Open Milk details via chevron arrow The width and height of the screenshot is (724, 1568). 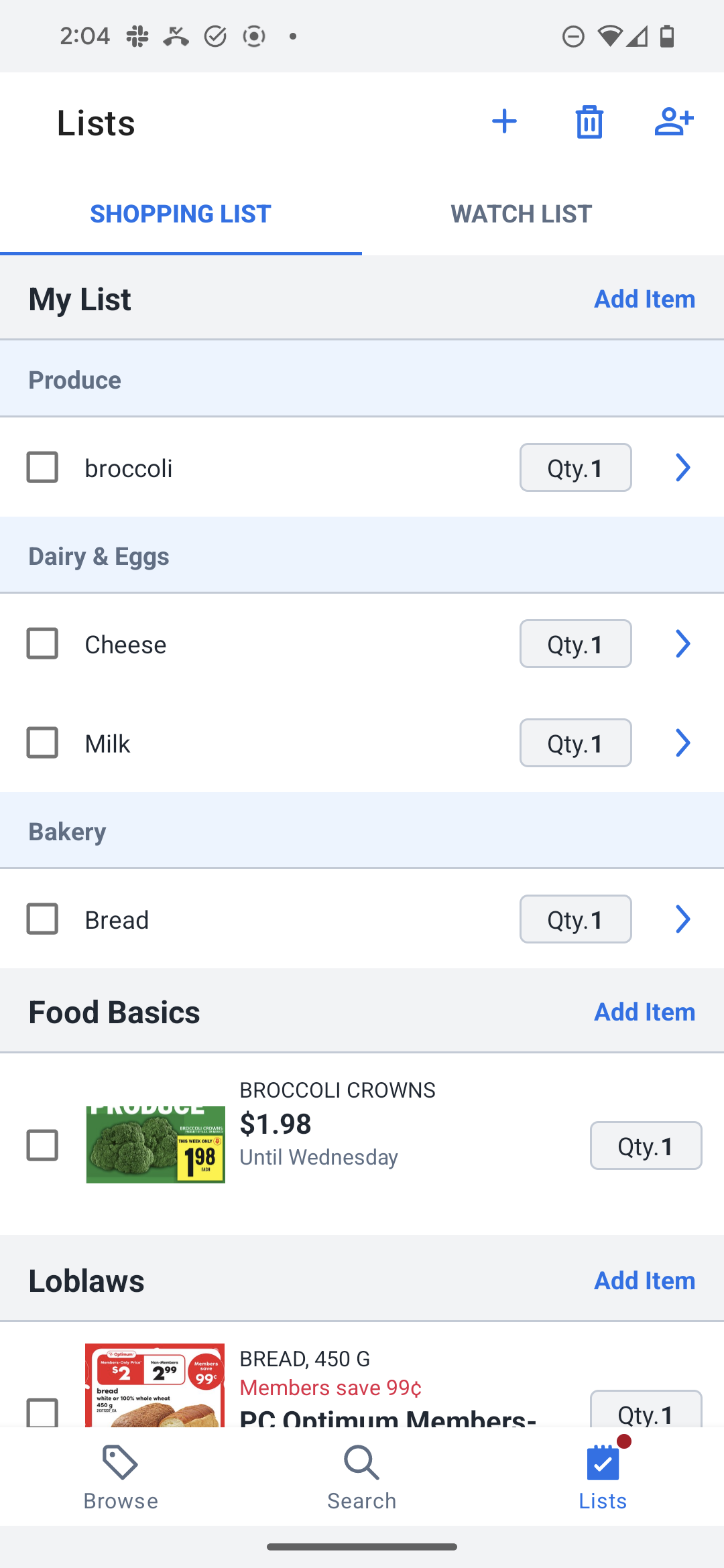pyautogui.click(x=682, y=742)
